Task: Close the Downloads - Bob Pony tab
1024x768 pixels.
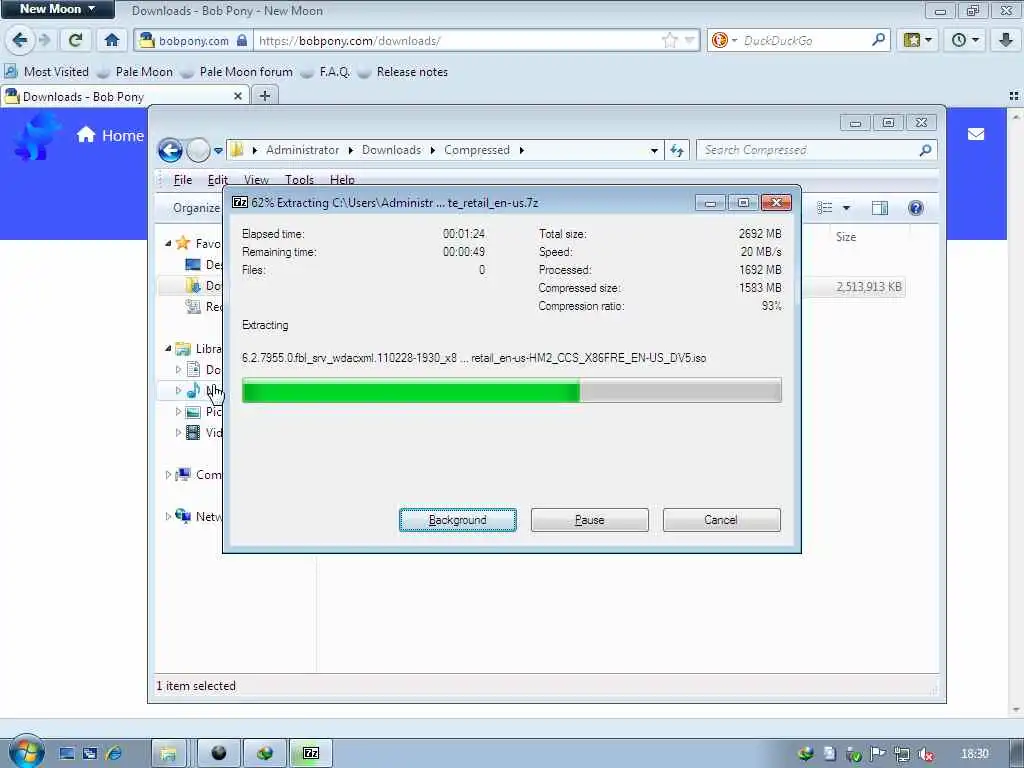Action: tap(238, 96)
